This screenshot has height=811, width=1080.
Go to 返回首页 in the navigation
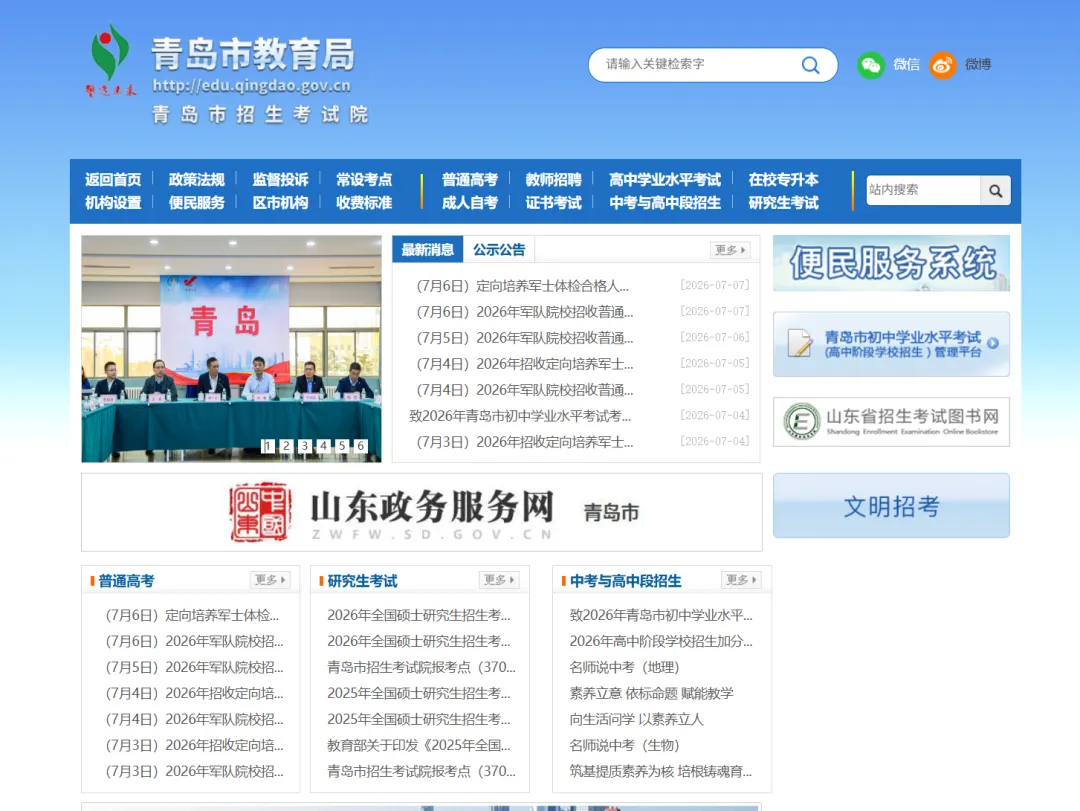pyautogui.click(x=113, y=180)
